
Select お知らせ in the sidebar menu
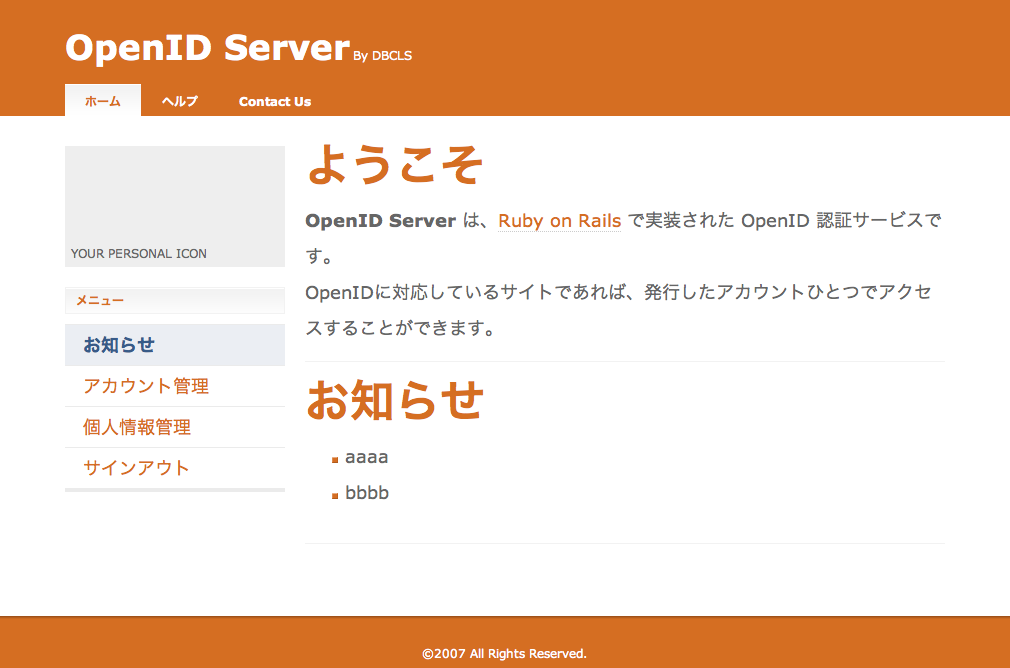[175, 345]
